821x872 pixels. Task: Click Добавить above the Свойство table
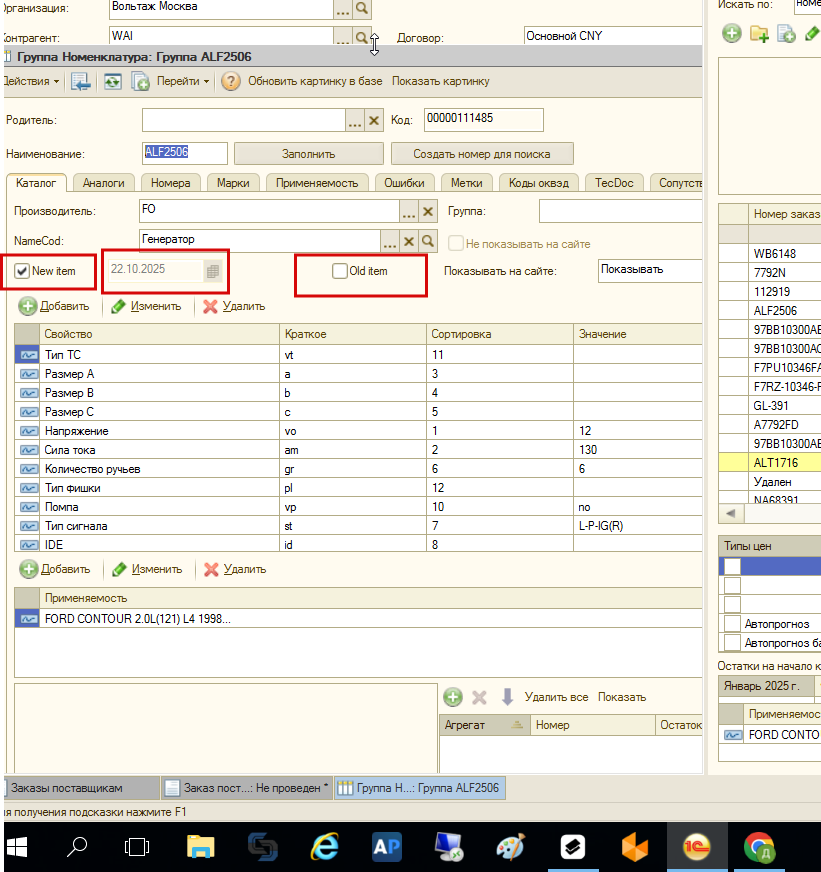point(55,306)
